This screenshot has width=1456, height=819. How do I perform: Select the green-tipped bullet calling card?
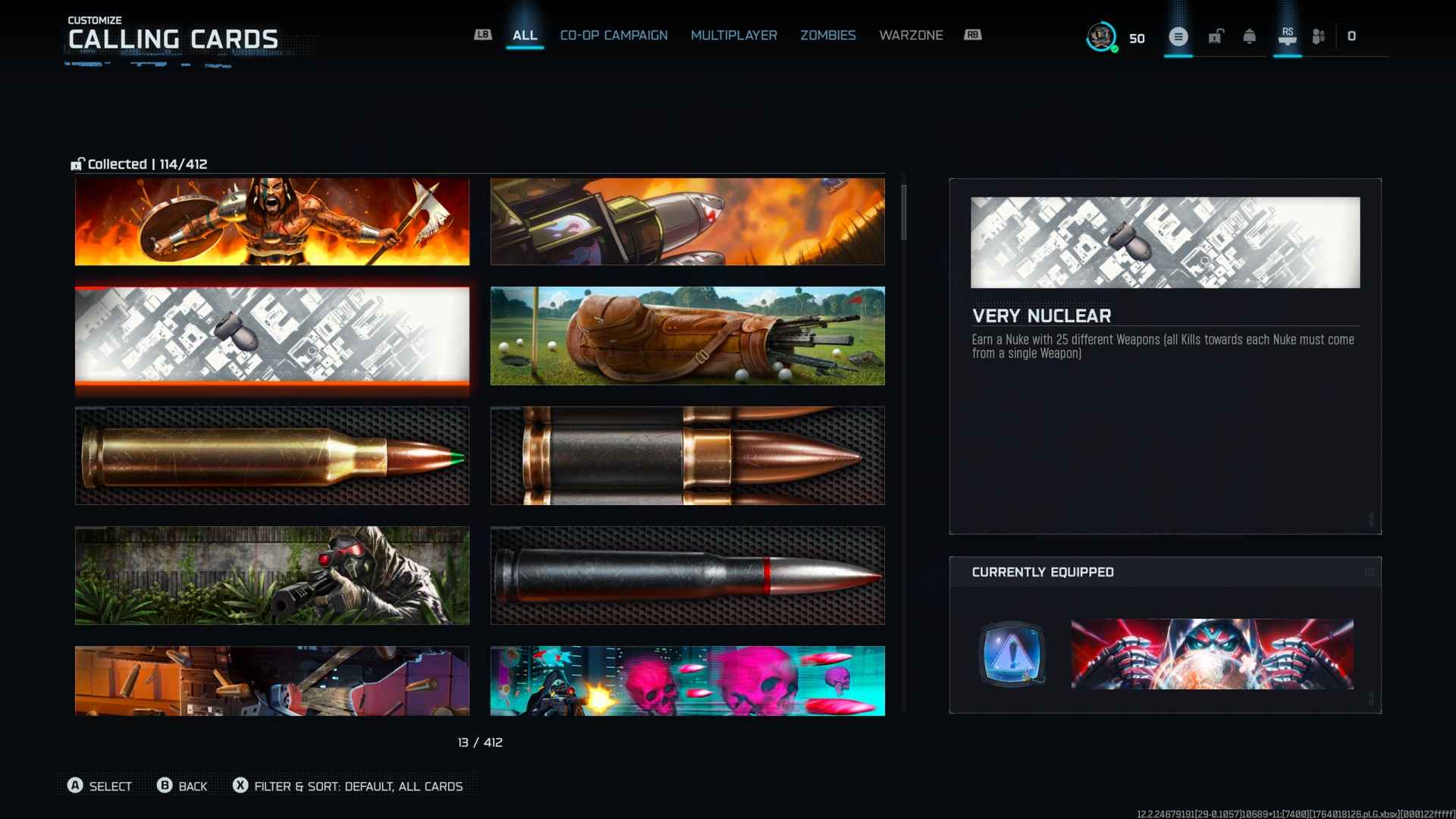pos(272,456)
